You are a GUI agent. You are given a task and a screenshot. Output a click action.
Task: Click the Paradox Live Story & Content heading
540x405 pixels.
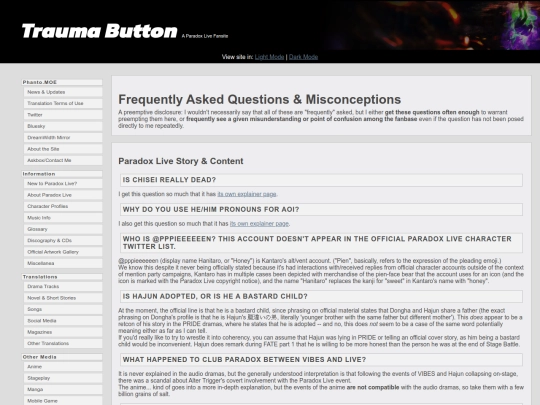tap(181, 161)
